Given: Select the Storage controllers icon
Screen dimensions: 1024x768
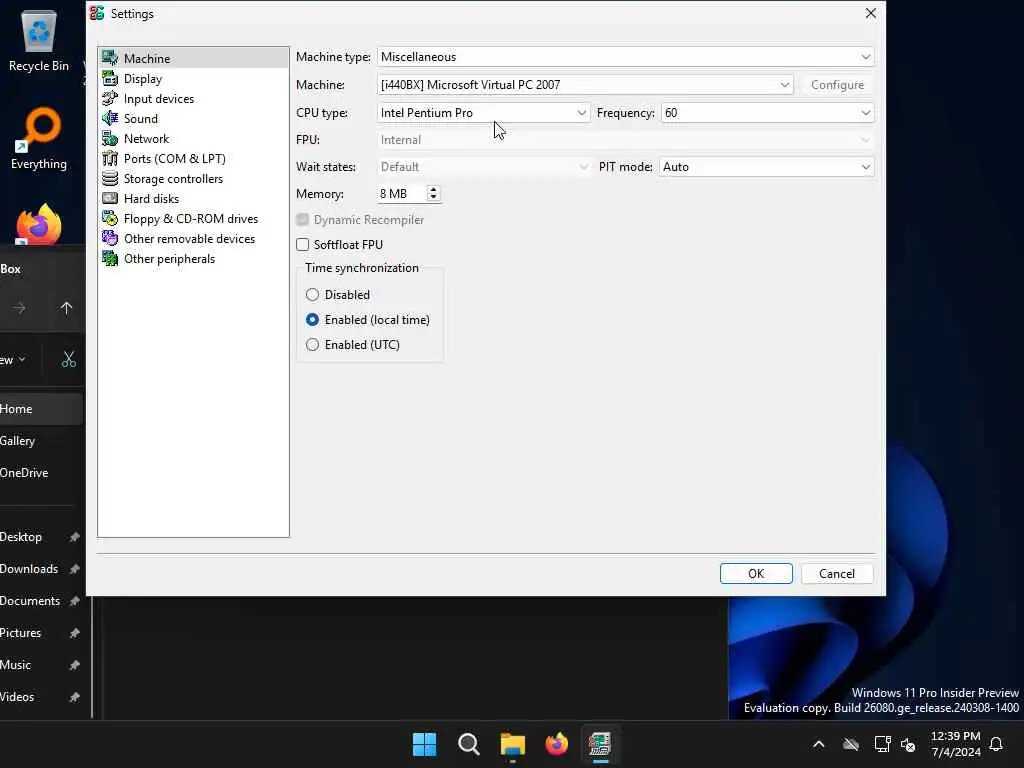Looking at the screenshot, I should pyautogui.click(x=110, y=178).
